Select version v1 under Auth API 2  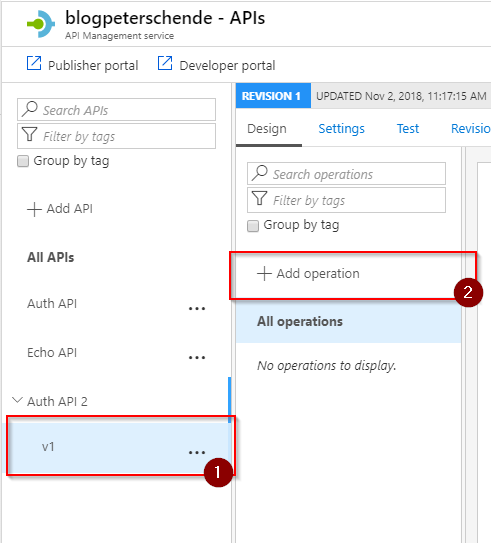tap(48, 447)
